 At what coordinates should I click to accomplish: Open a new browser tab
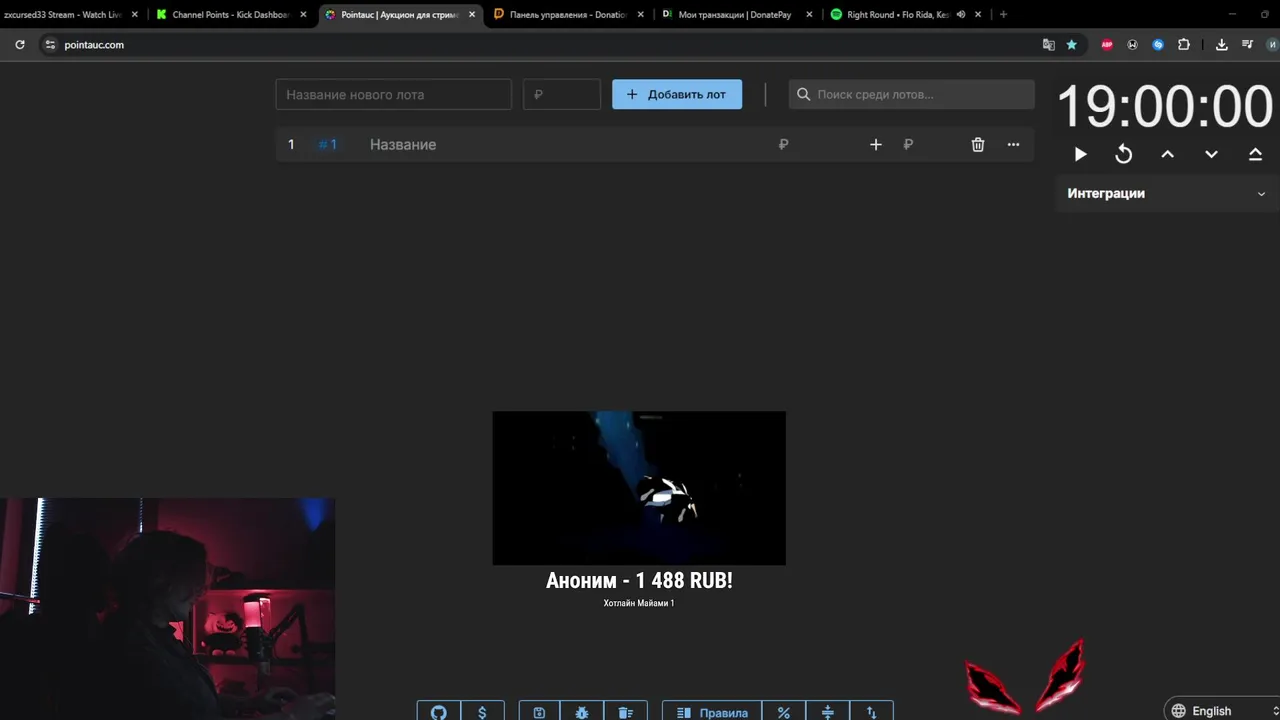1003,14
